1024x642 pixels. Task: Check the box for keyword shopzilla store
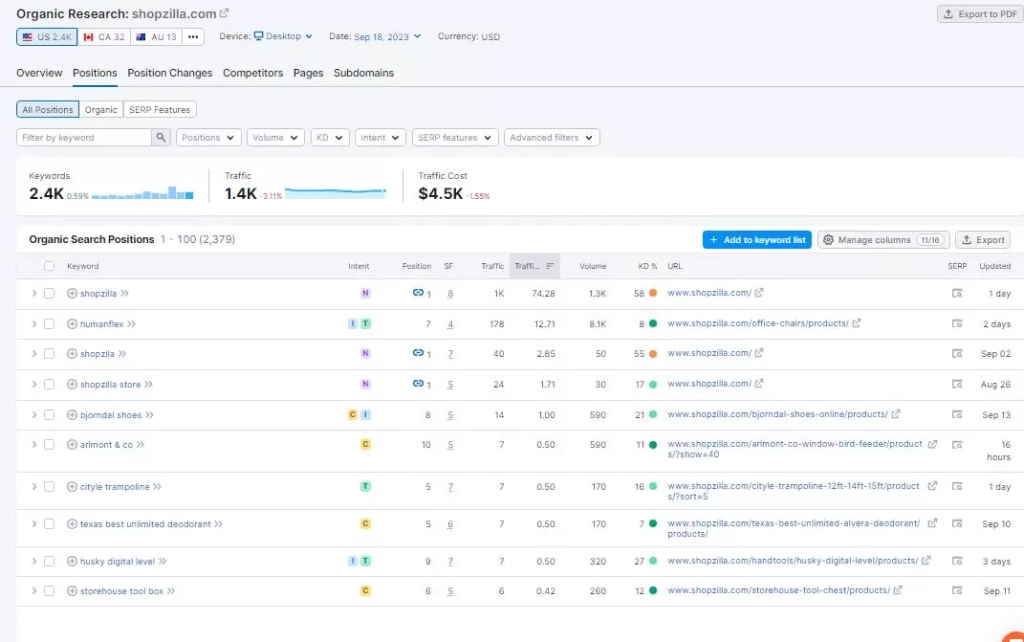click(49, 384)
